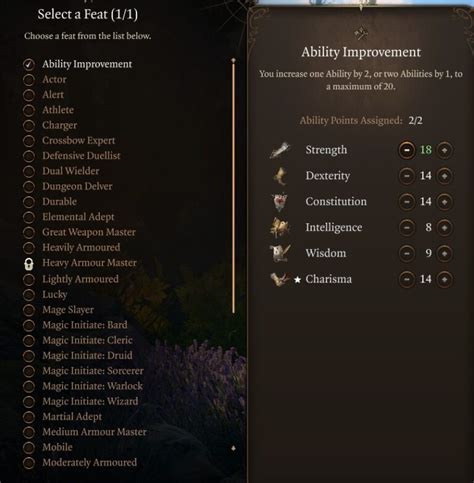Click the Wisdom ability icon
The height and width of the screenshot is (483, 474).
(x=280, y=253)
